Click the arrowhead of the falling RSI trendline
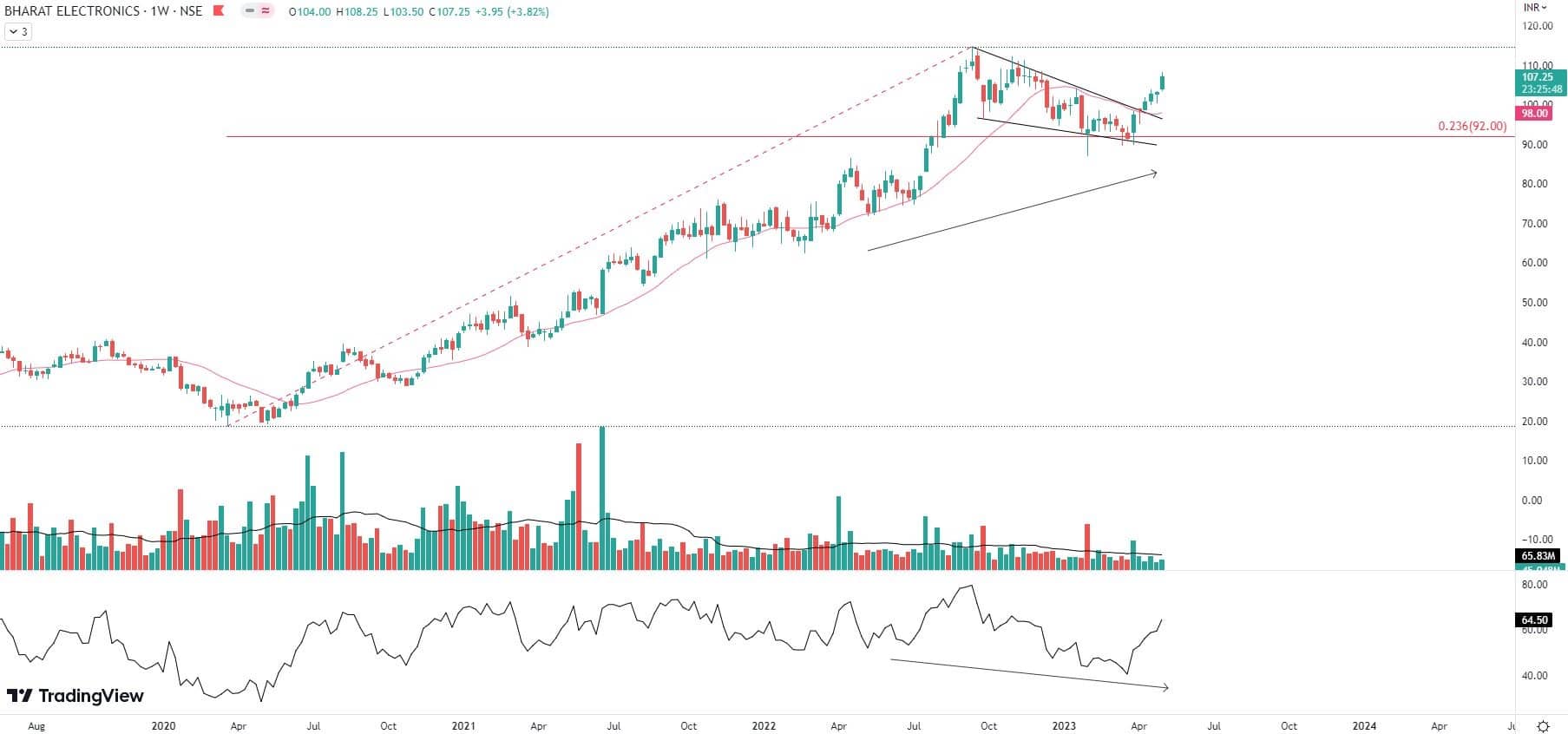The image size is (1568, 734). click(1165, 688)
